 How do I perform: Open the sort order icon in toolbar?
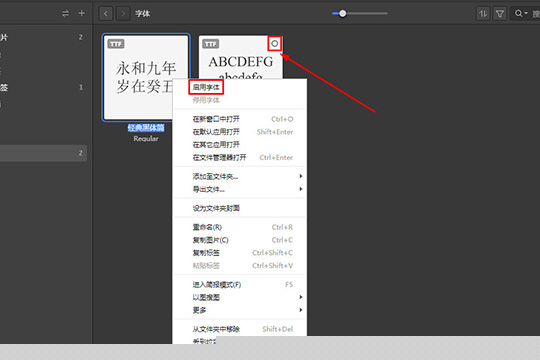(483, 14)
